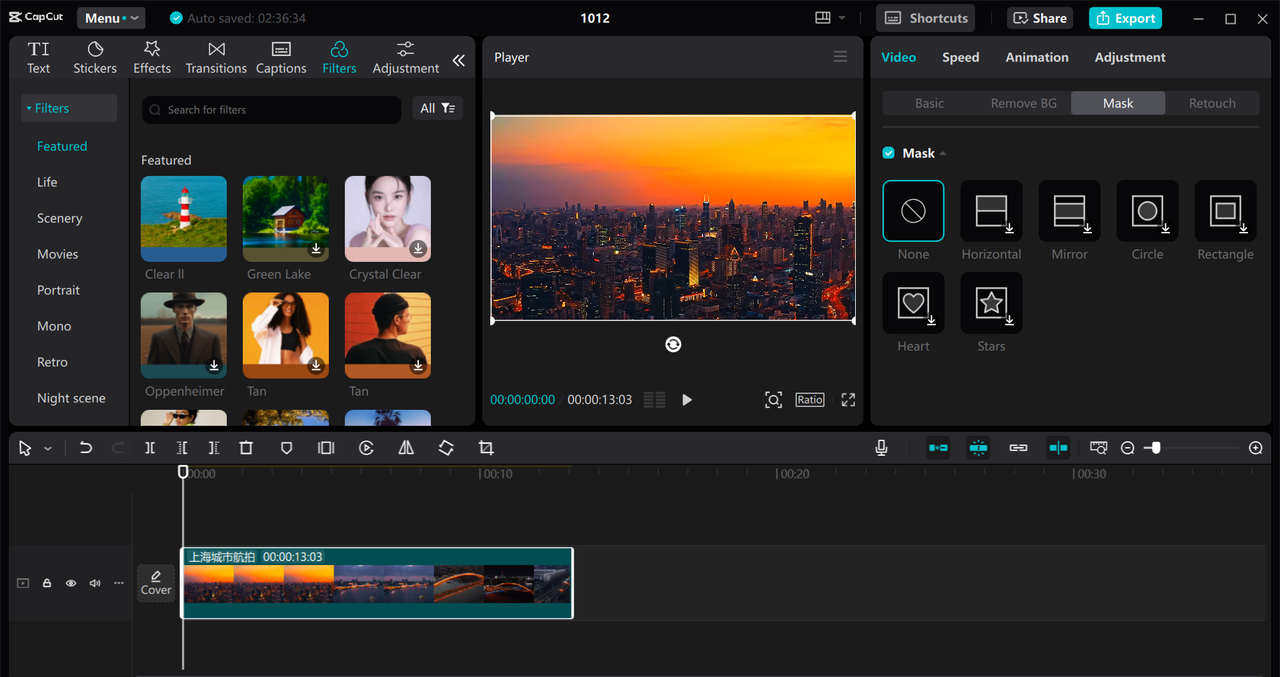Select the crop tool in the timeline toolbar

pyautogui.click(x=486, y=448)
